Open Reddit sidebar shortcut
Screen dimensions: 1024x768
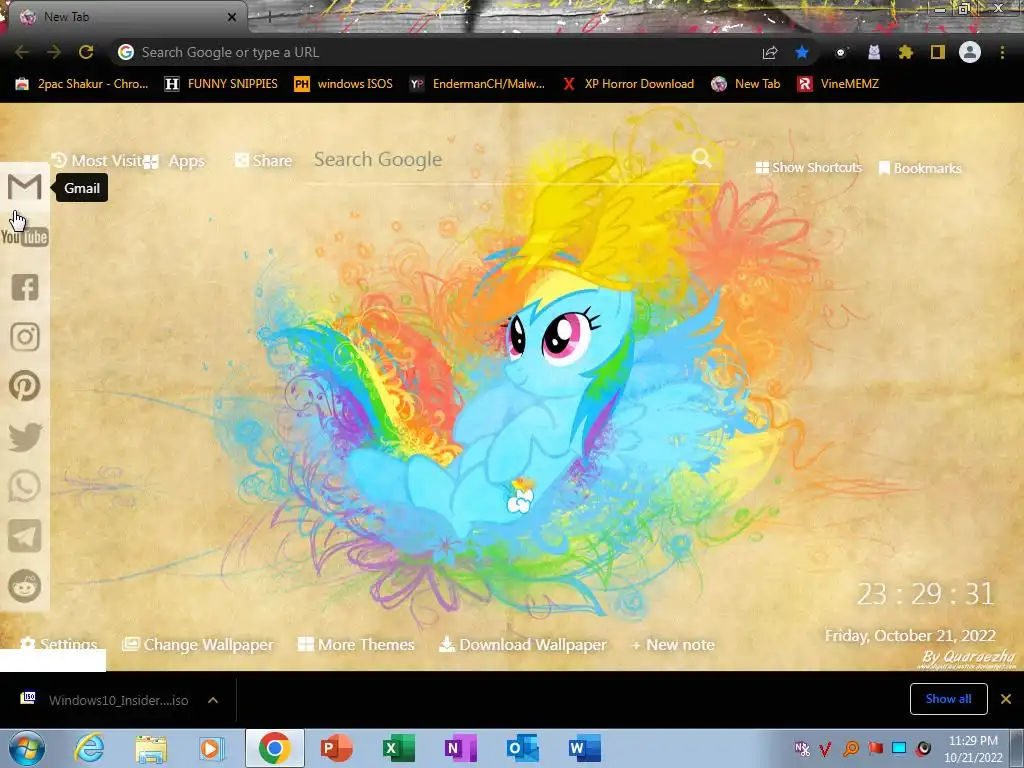[25, 586]
